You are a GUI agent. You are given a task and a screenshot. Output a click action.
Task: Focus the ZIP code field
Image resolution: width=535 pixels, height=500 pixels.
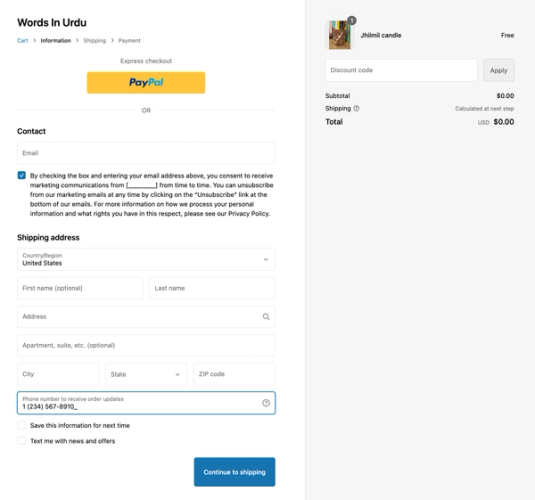point(234,374)
